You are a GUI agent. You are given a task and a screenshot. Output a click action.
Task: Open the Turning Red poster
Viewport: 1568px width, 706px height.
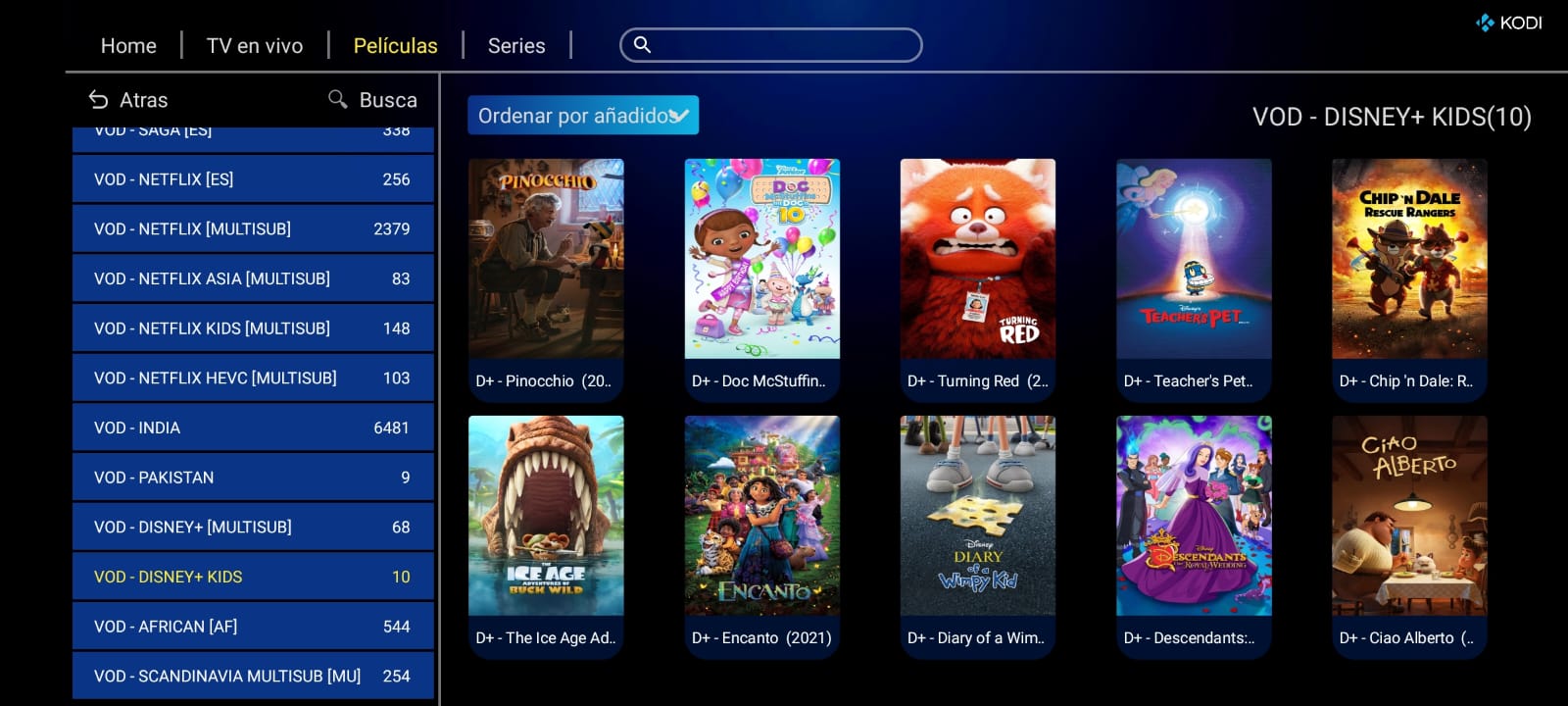click(978, 259)
